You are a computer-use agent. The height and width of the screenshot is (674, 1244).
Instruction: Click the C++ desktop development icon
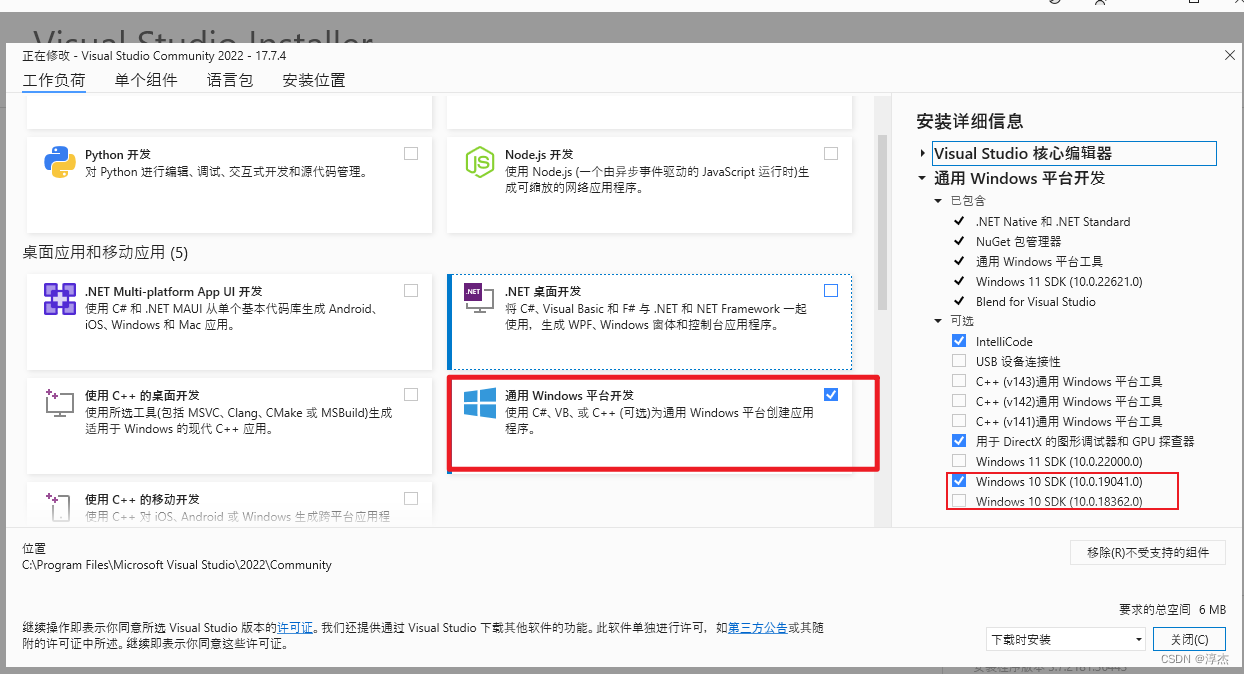(x=60, y=403)
